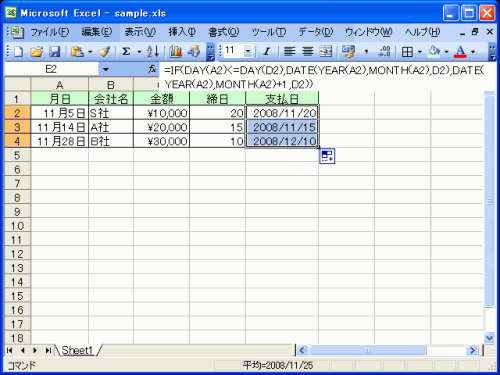Screen dimensions: 500x375
Task: Select header cell 支払日
Action: point(282,99)
